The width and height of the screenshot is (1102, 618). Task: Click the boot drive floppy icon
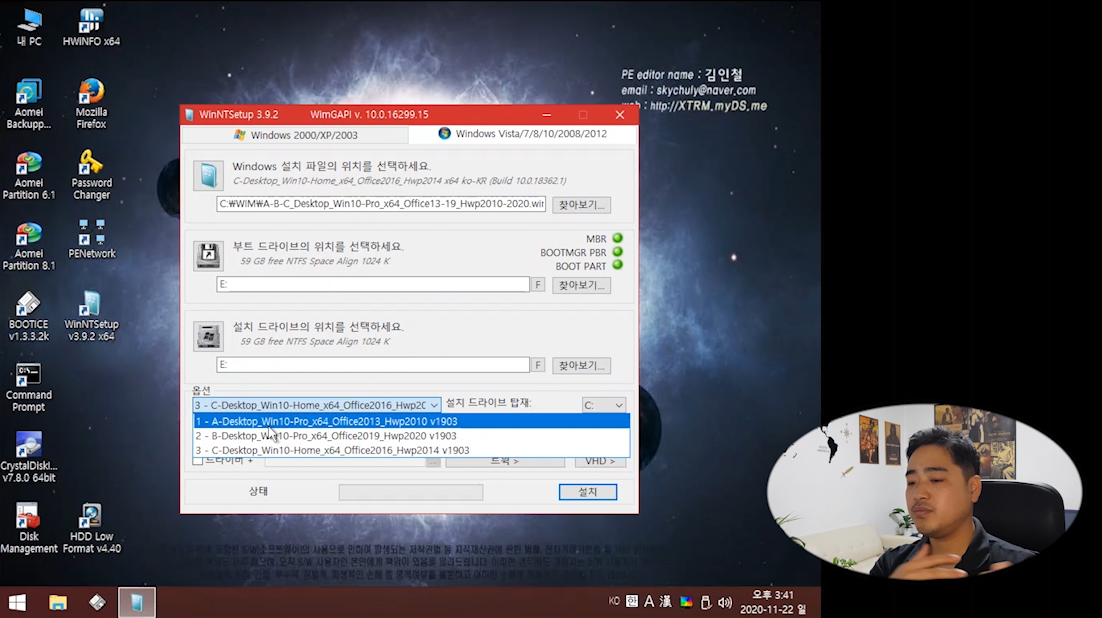coord(208,255)
